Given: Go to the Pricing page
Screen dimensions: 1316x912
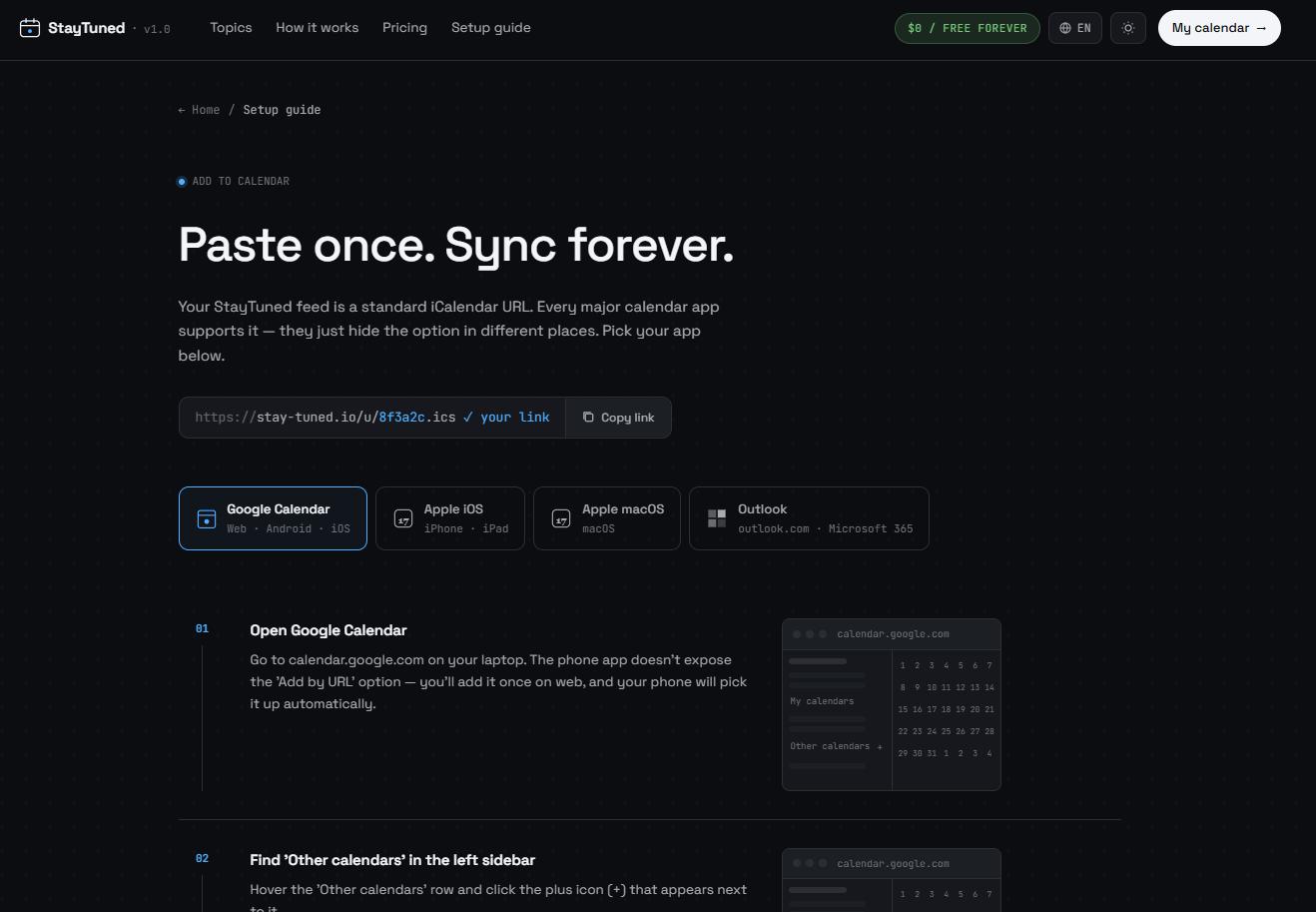Looking at the screenshot, I should pyautogui.click(x=404, y=28).
